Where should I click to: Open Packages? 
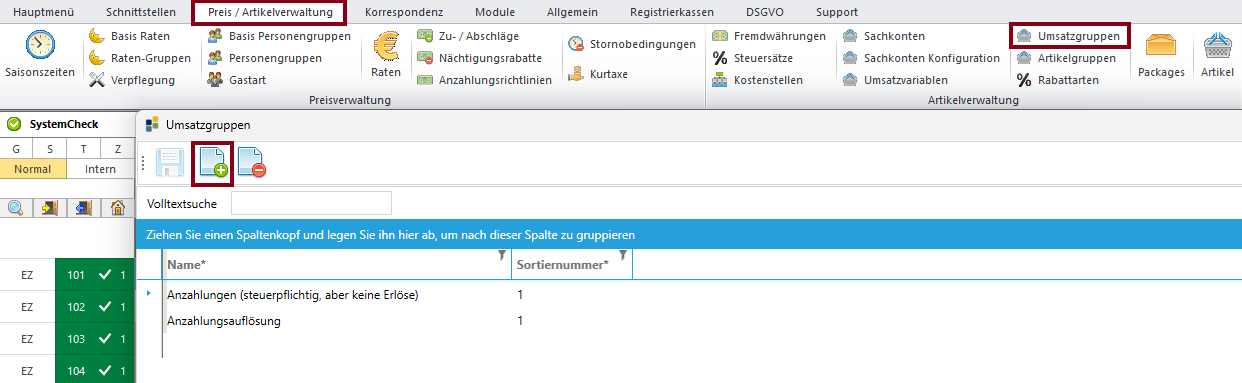pyautogui.click(x=1161, y=55)
